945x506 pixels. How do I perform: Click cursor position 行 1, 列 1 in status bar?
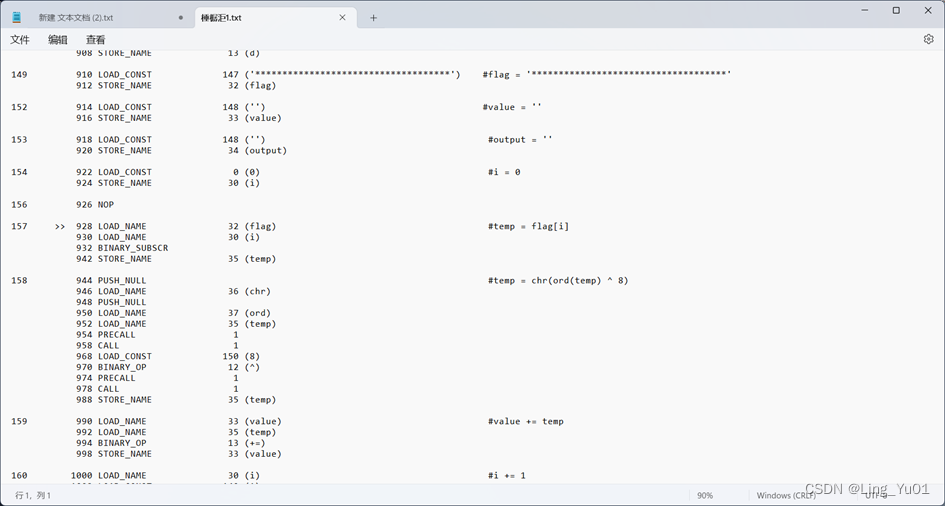33,495
